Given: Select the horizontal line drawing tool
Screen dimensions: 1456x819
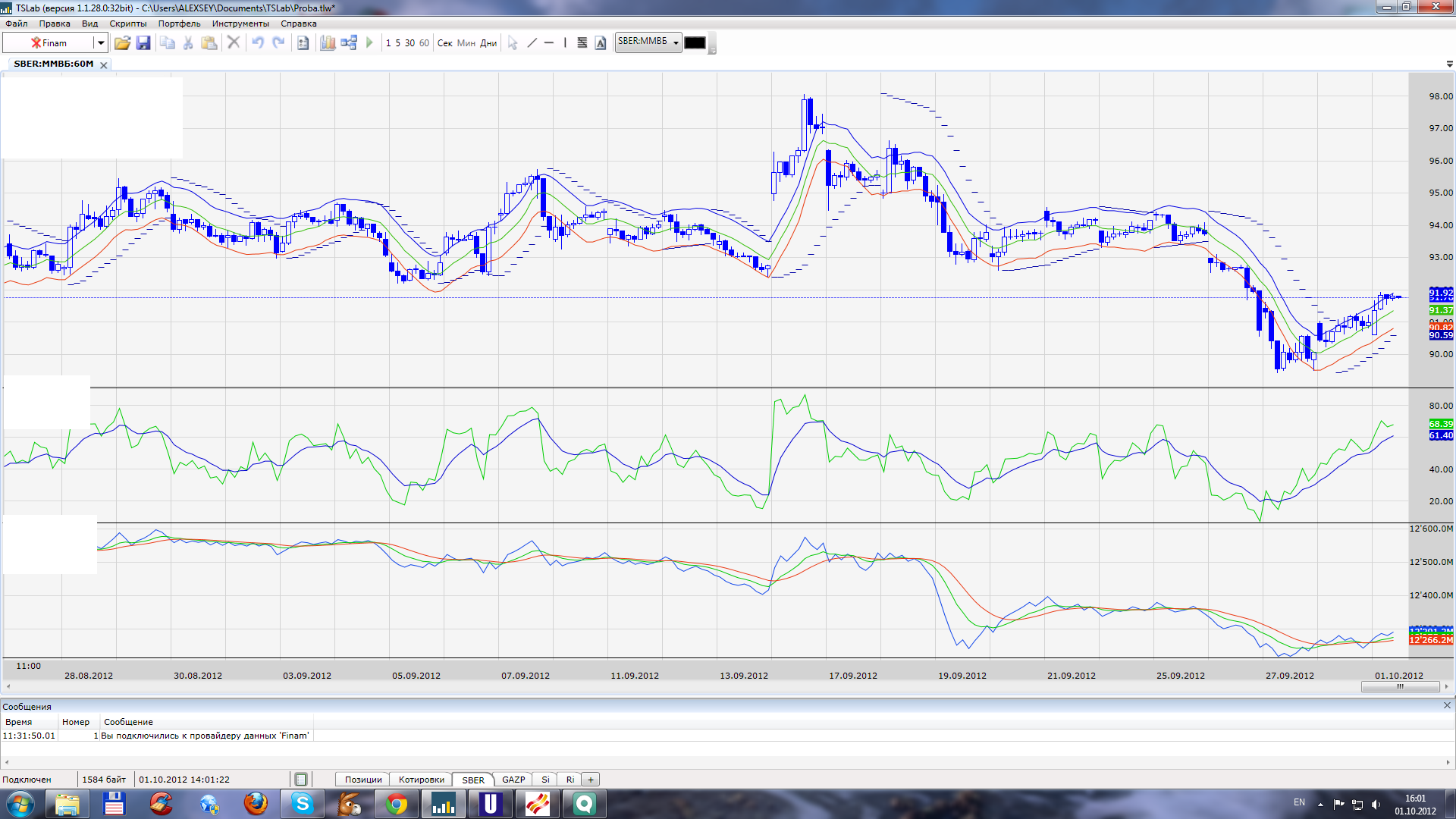Looking at the screenshot, I should [x=549, y=43].
